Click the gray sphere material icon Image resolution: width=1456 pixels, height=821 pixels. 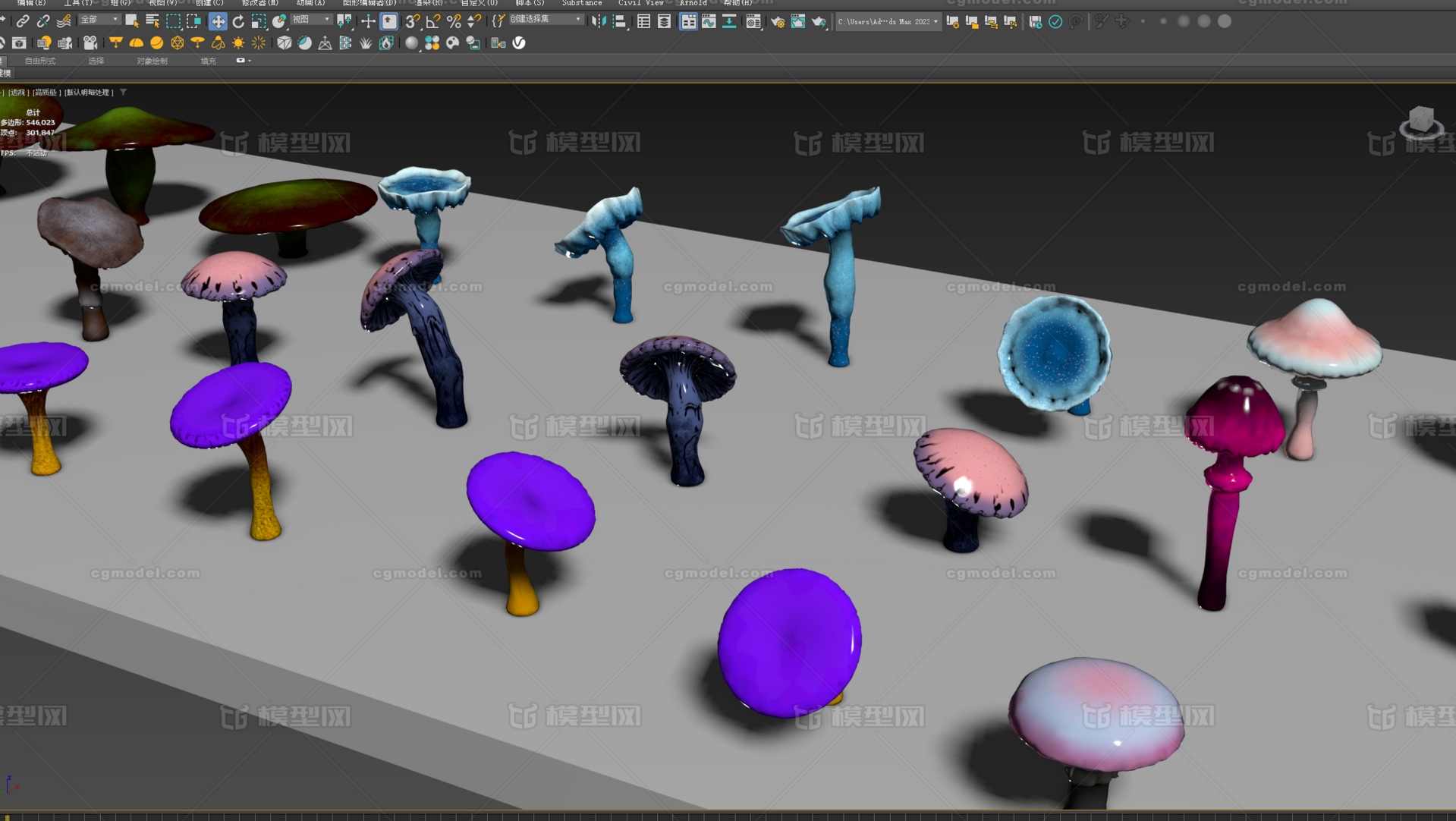coord(411,43)
